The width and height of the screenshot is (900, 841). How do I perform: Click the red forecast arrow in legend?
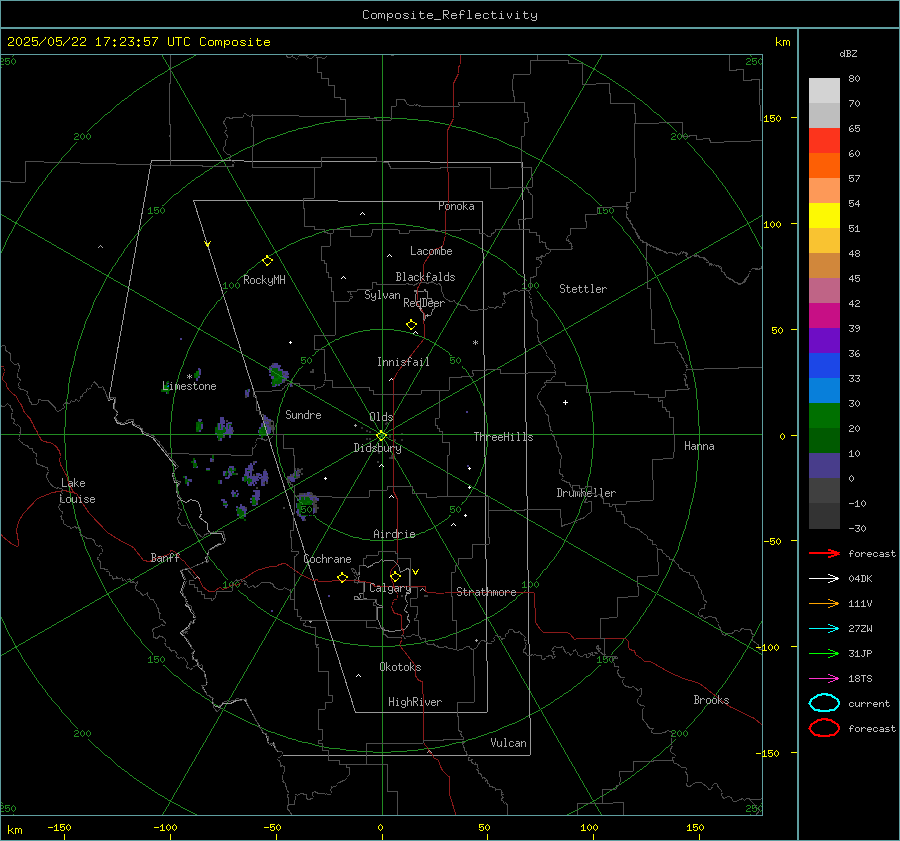pos(824,553)
